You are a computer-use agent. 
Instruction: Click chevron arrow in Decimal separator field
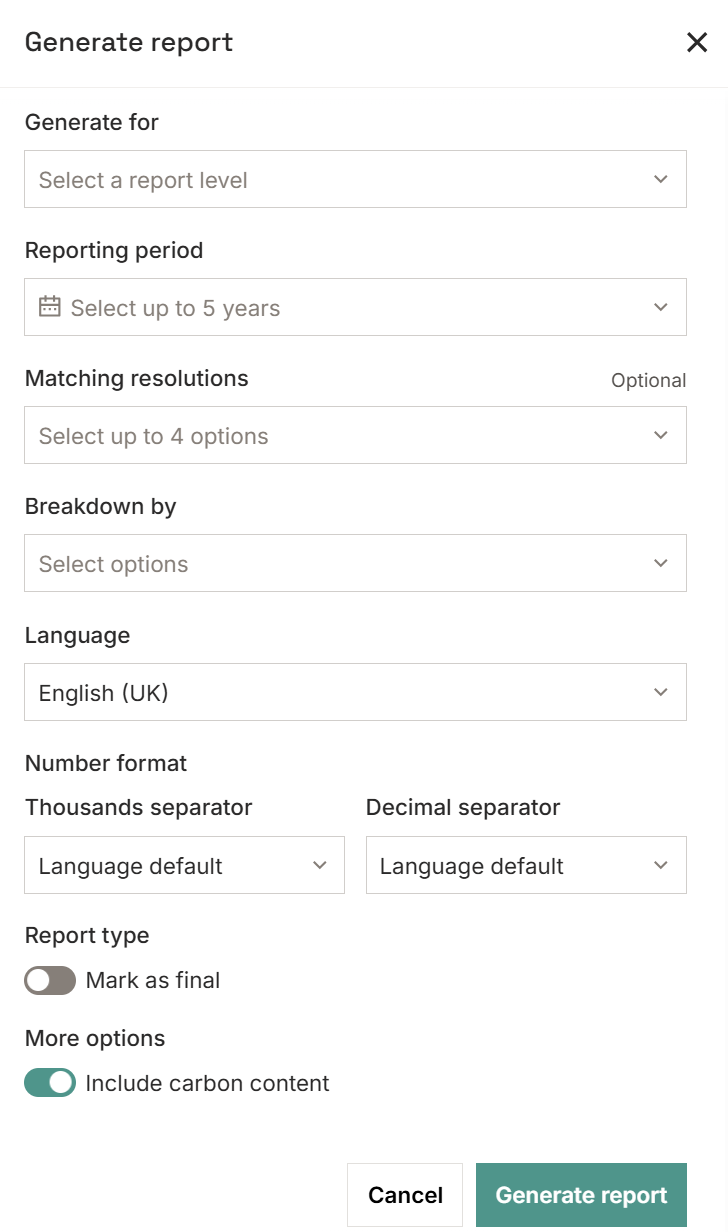point(661,865)
